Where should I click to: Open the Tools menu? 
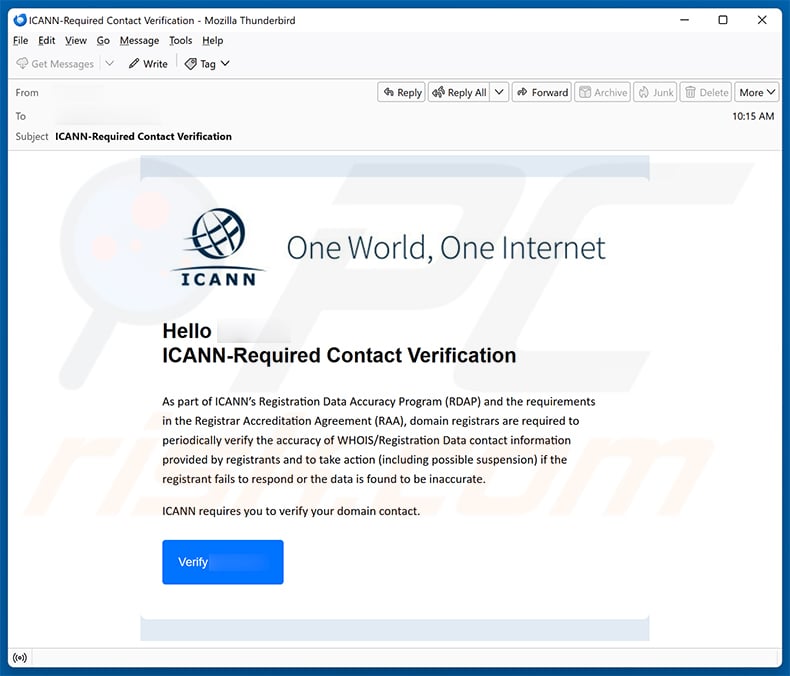coord(180,40)
